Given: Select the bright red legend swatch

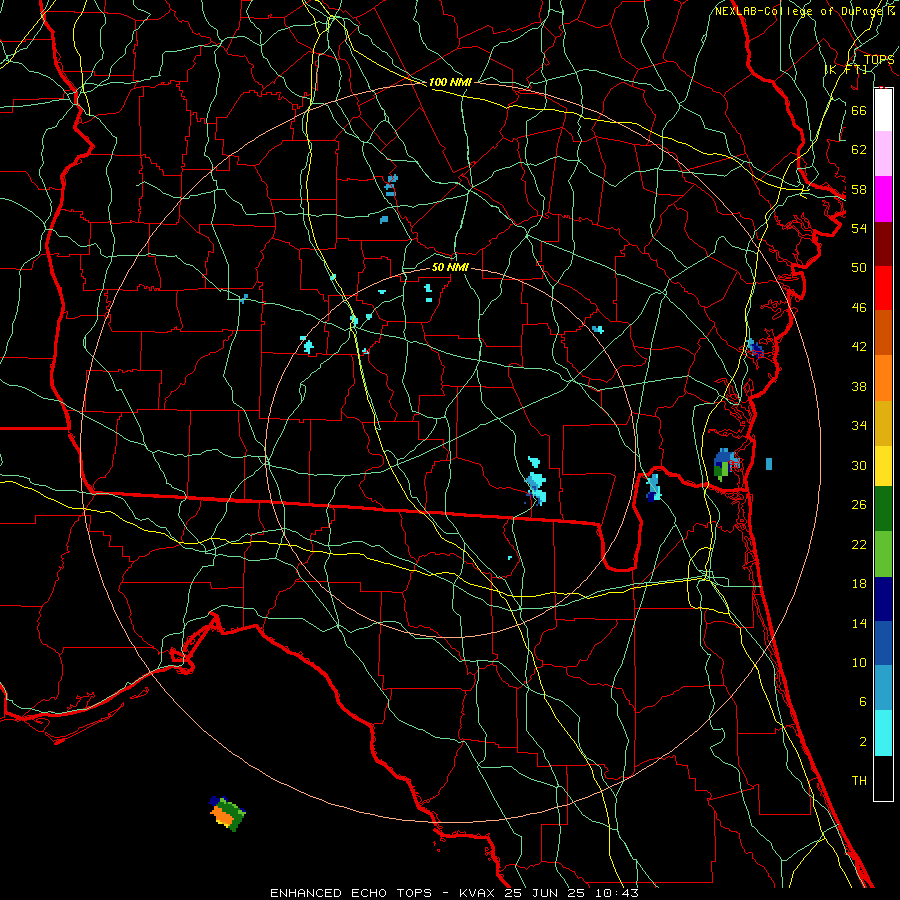Looking at the screenshot, I should 883,288.
